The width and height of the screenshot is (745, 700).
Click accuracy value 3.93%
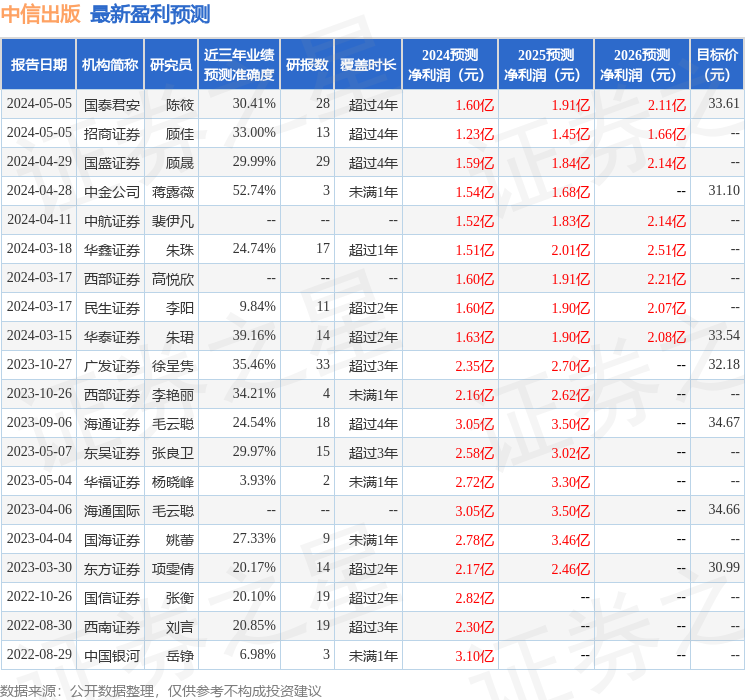[258, 480]
